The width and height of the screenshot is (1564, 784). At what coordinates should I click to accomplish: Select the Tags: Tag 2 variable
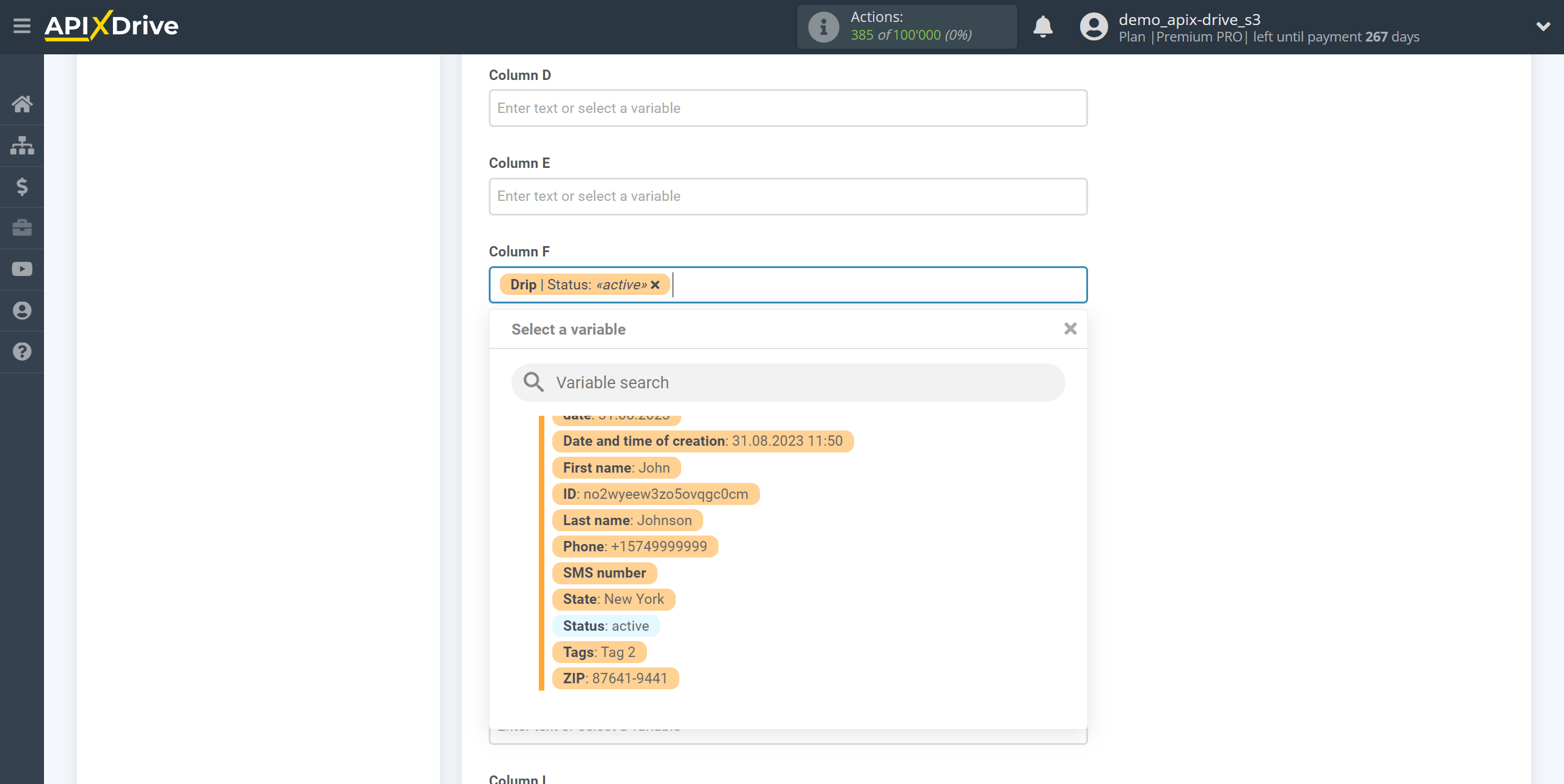[599, 652]
